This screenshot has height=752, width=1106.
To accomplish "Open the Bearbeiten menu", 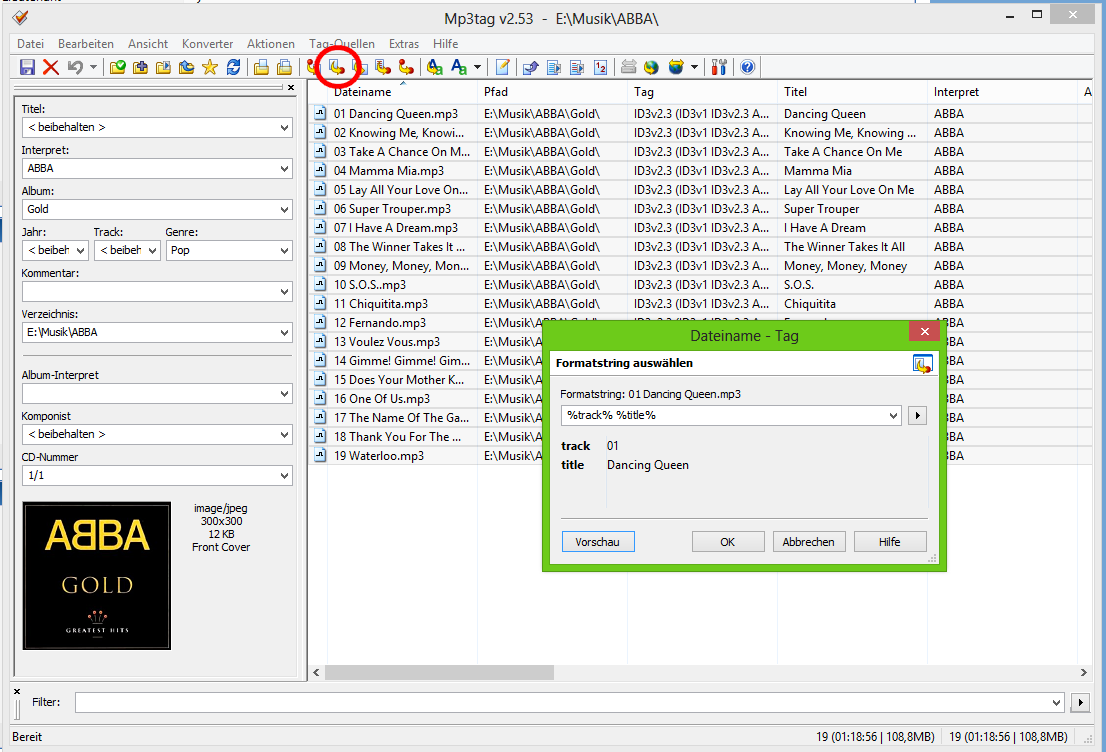I will [x=85, y=44].
